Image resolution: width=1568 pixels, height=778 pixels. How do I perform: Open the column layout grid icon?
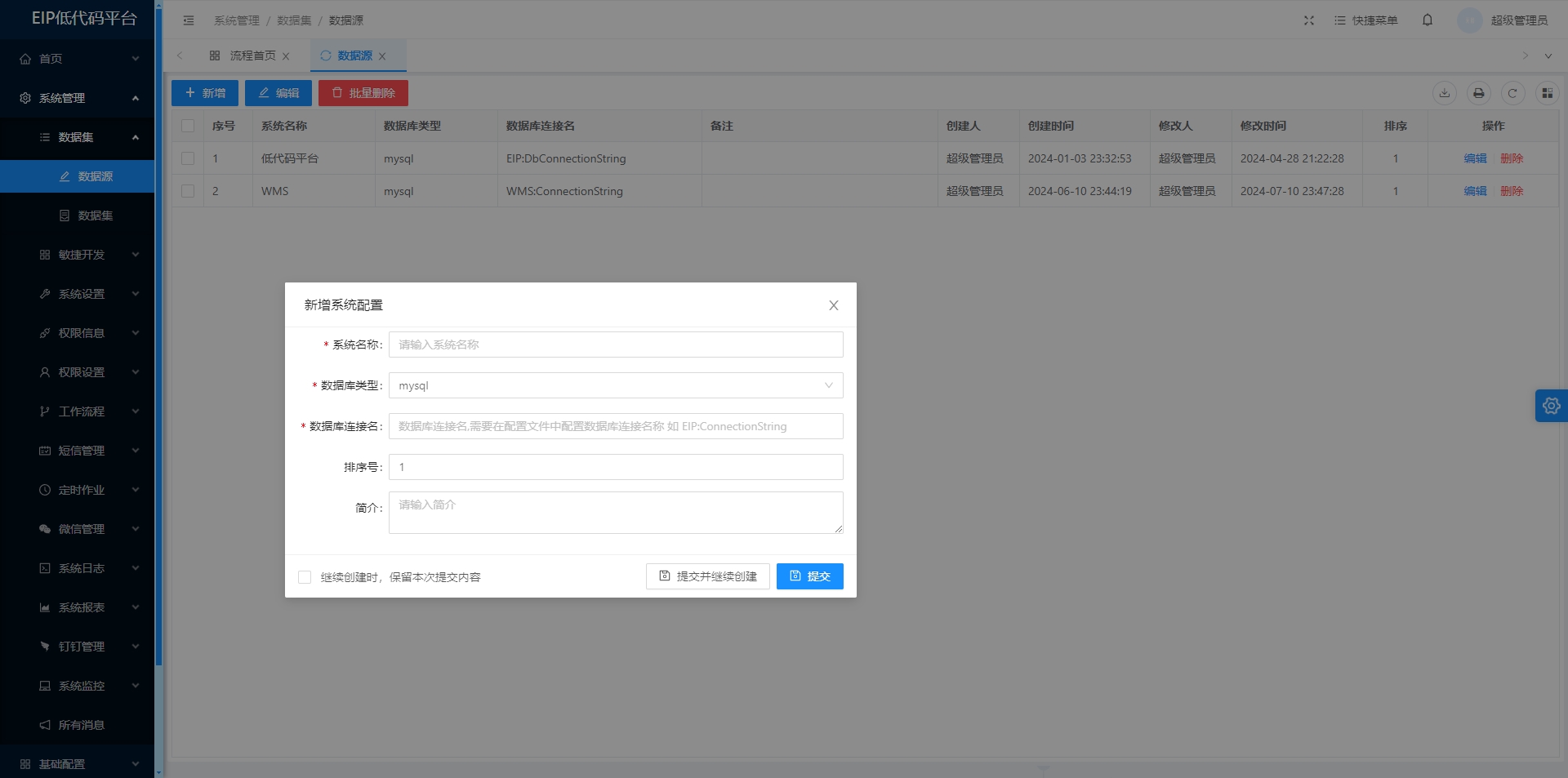pyautogui.click(x=1547, y=93)
